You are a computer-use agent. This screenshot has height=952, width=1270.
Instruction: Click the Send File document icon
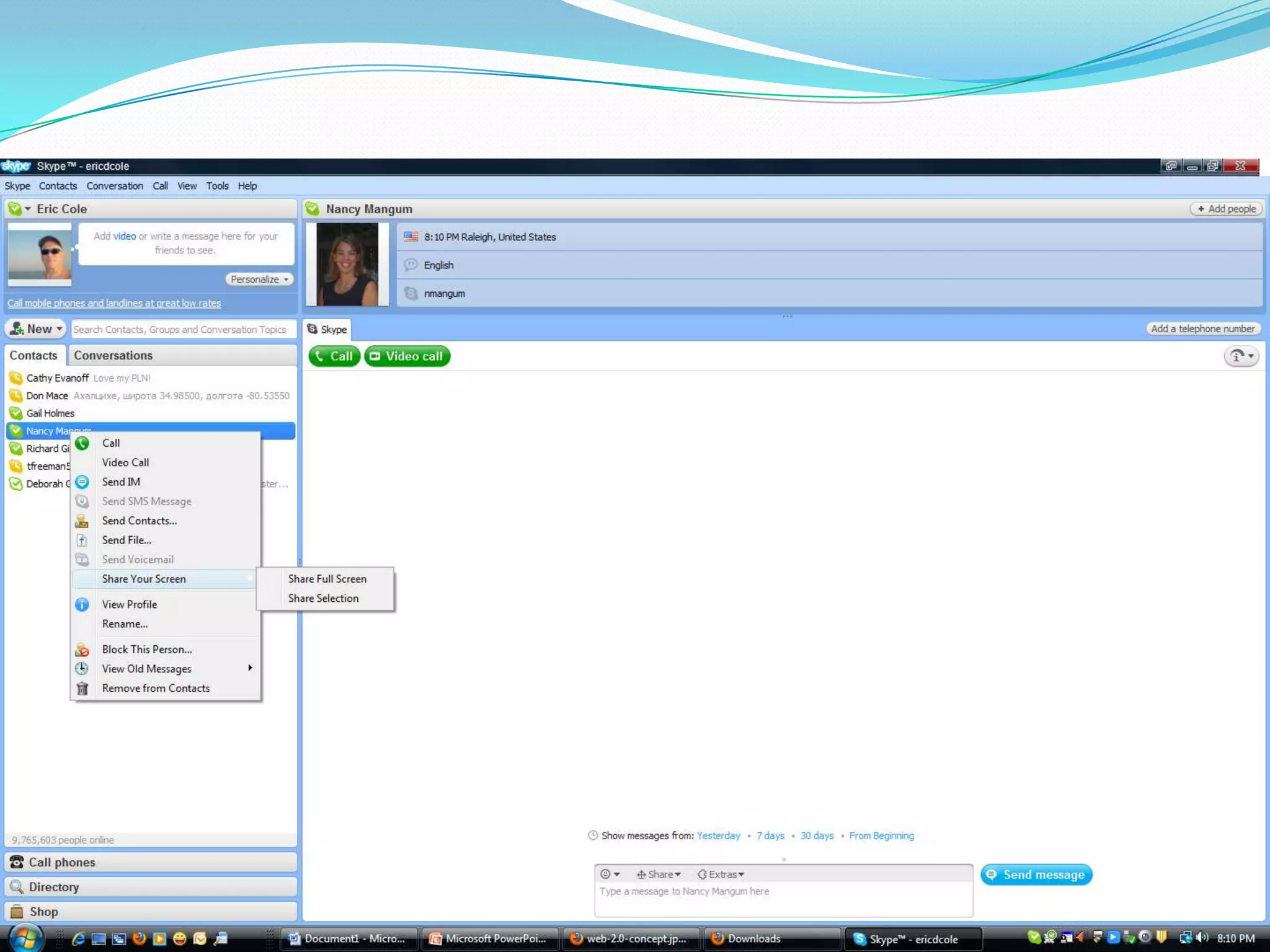click(x=82, y=540)
